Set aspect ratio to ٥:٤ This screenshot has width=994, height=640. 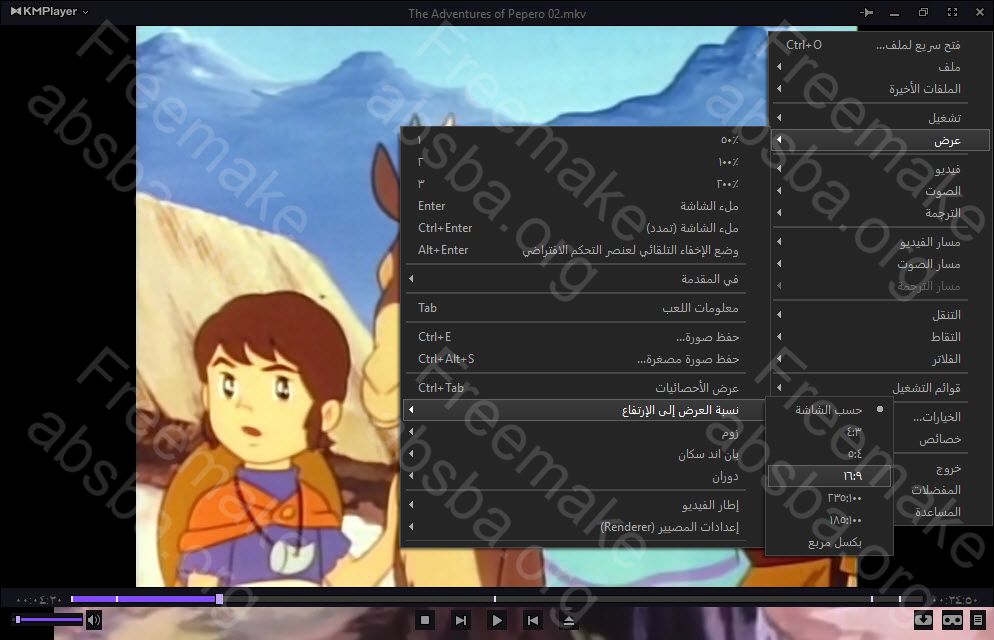pos(829,454)
